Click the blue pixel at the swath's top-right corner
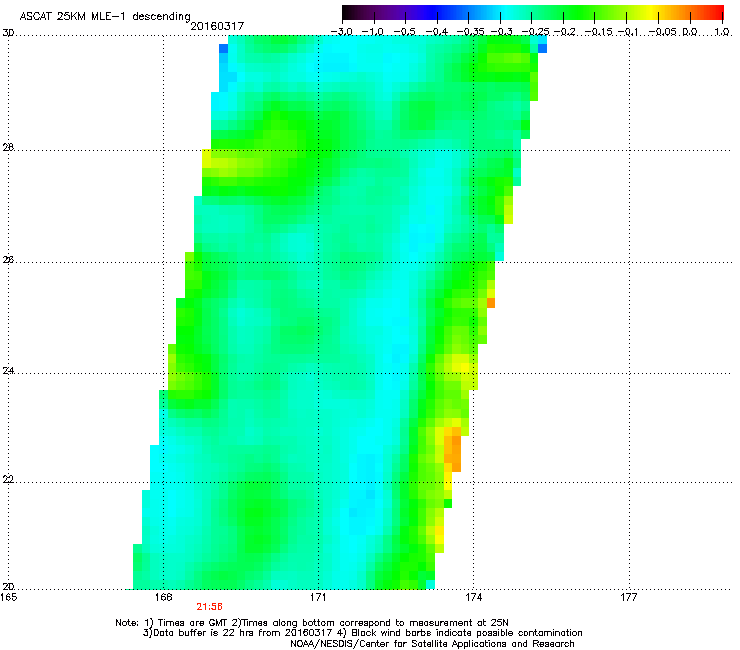740x650 pixels. click(x=542, y=48)
